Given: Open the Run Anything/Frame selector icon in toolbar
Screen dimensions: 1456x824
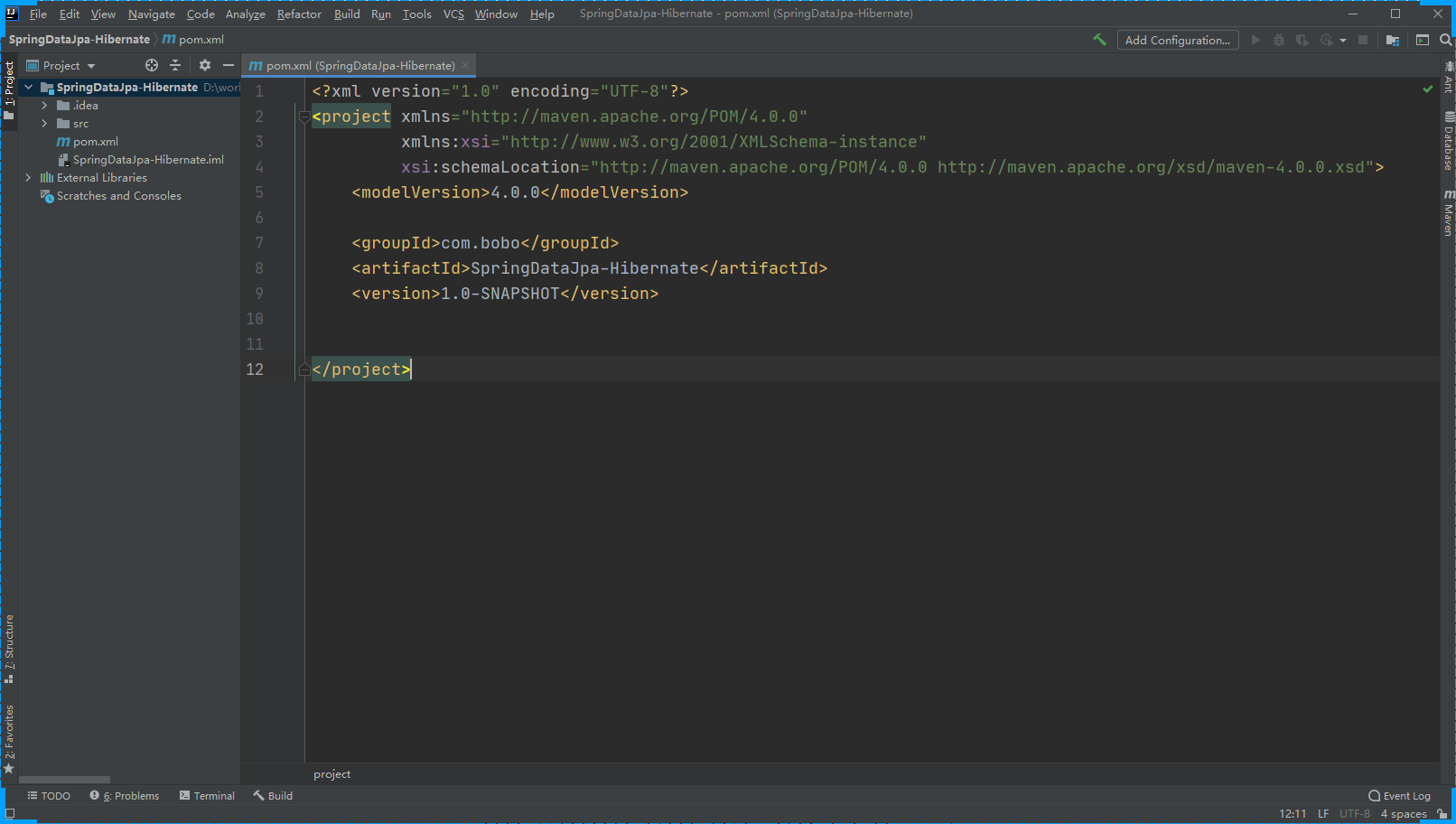Looking at the screenshot, I should (x=1423, y=40).
